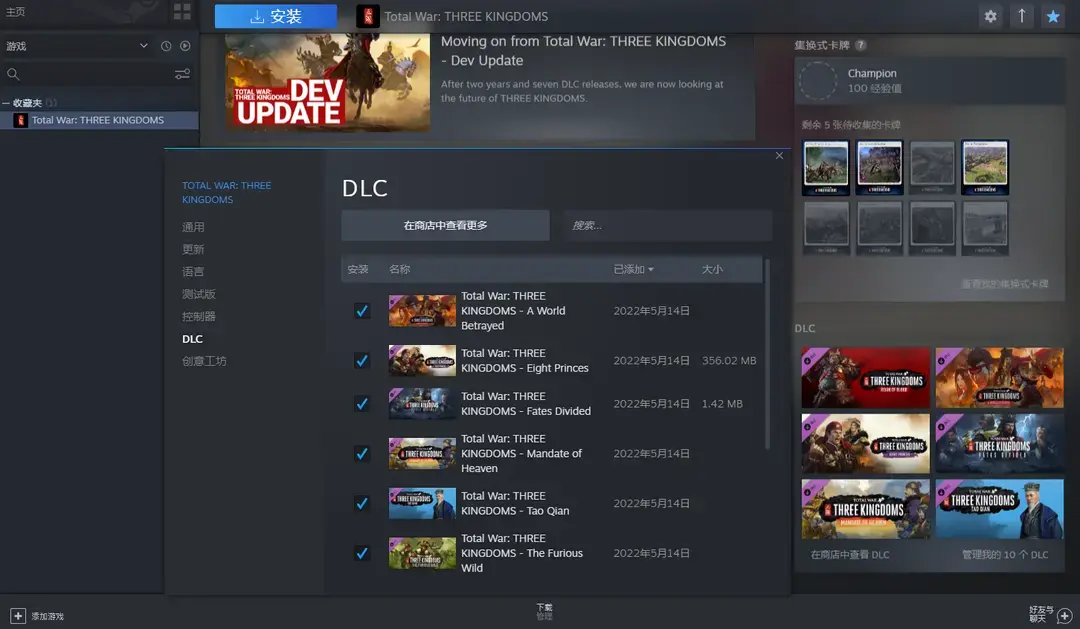The width and height of the screenshot is (1080, 629).
Task: Toggle the favorite star icon
Action: tap(1053, 17)
